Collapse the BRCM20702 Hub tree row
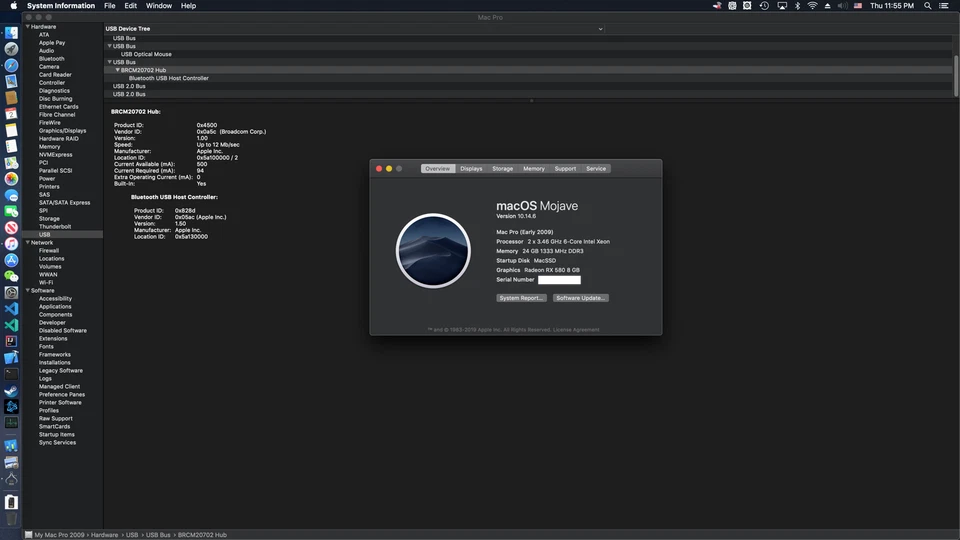This screenshot has height=540, width=960. pyautogui.click(x=117, y=70)
